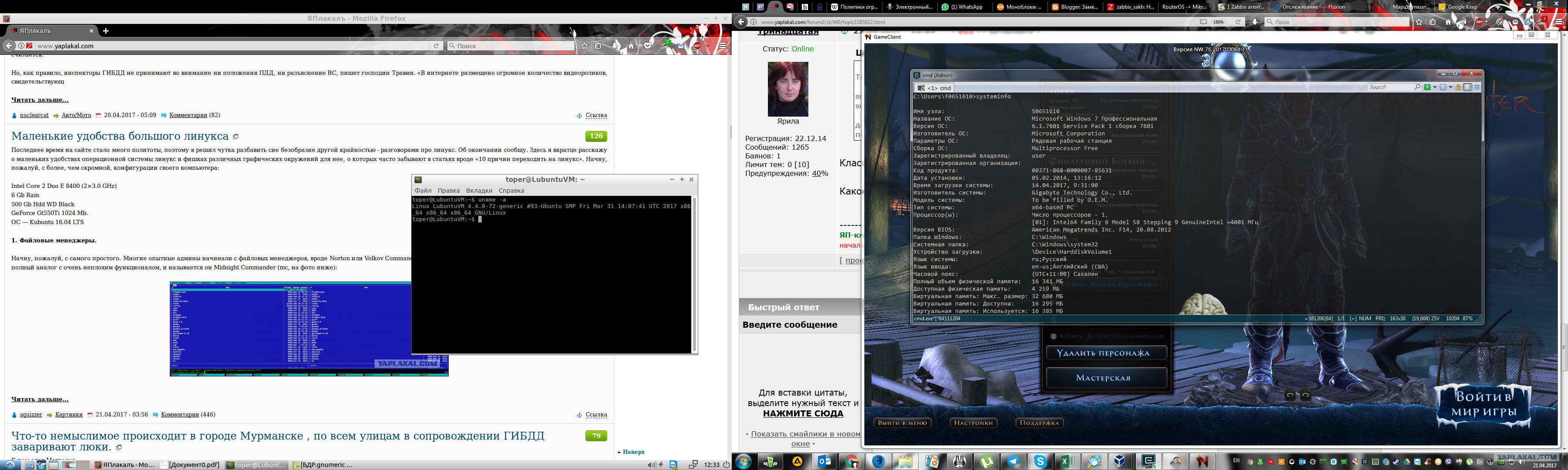Image resolution: width=1568 pixels, height=470 pixels.
Task: Reload the forum topic page in right Firefox
Action: 1237,22
